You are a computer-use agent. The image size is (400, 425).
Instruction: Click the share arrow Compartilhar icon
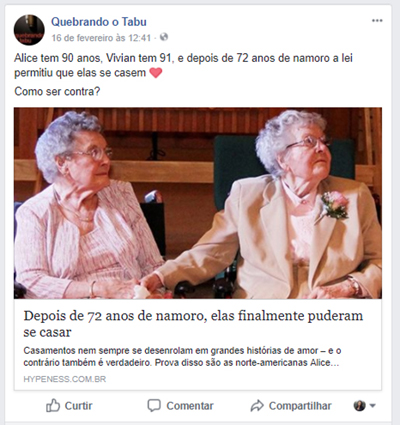click(257, 406)
